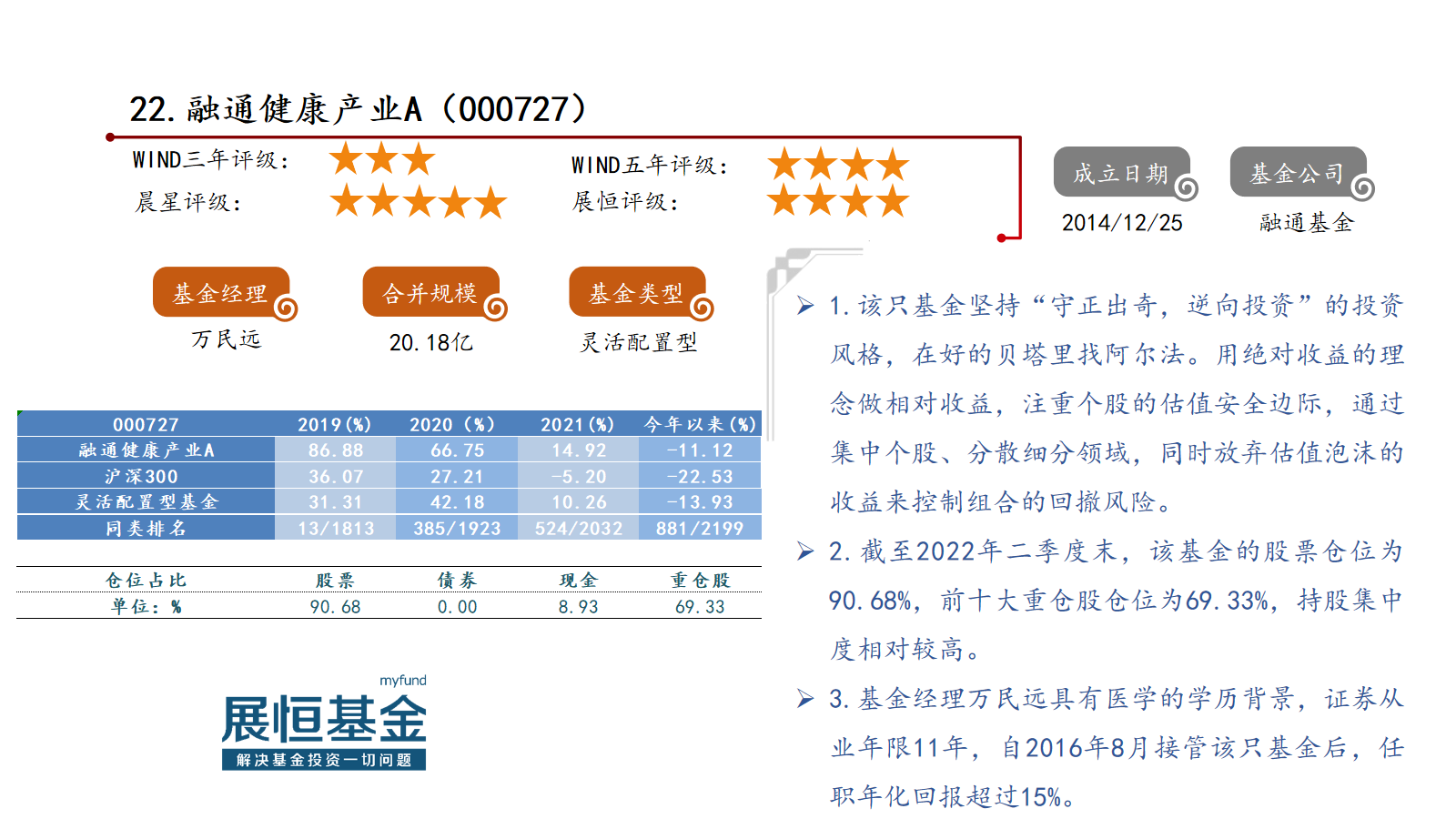Click the 14.92 return cell
Image resolution: width=1456 pixels, height=819 pixels.
(x=578, y=450)
